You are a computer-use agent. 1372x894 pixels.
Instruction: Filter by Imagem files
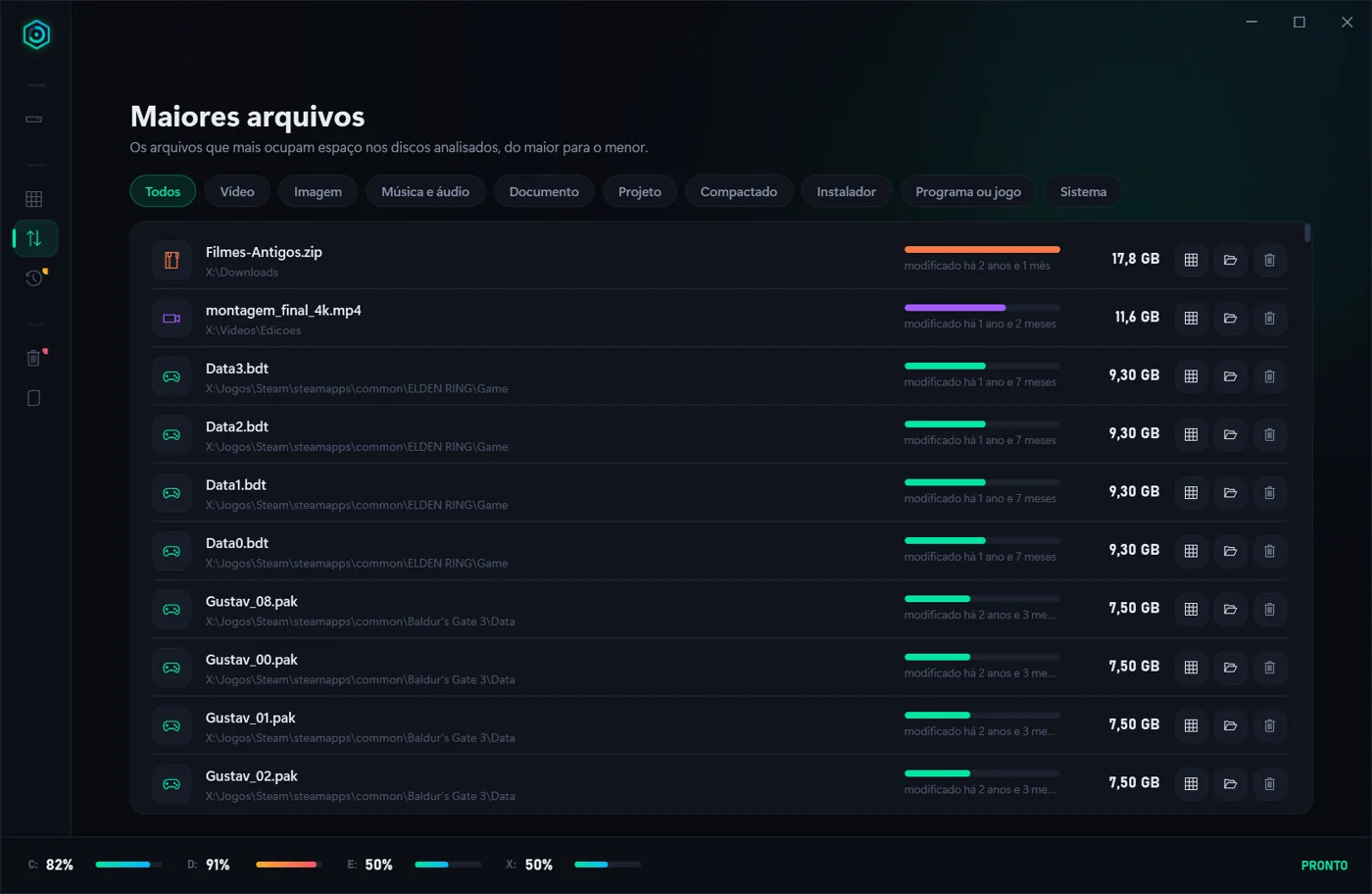[x=318, y=191]
